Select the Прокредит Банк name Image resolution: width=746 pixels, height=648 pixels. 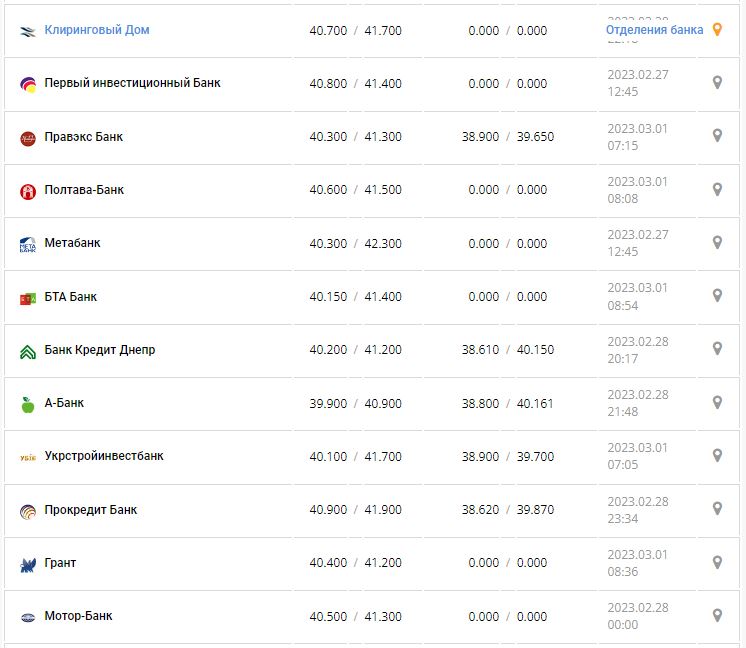[x=91, y=510]
